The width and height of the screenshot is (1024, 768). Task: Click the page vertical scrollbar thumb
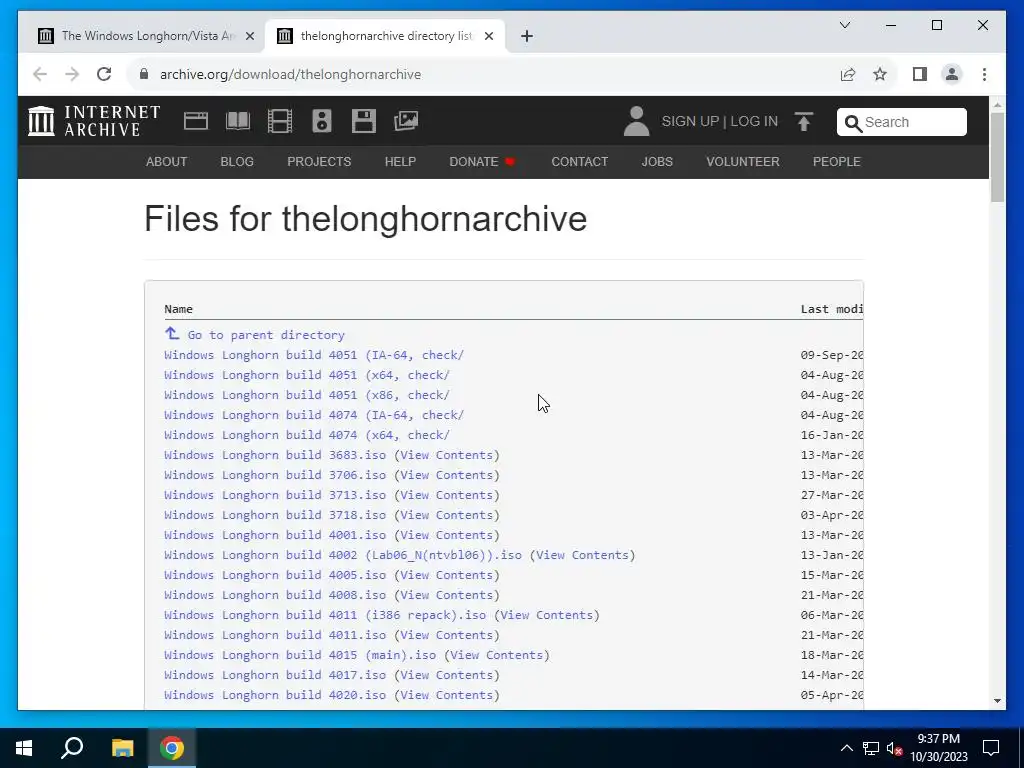[x=997, y=157]
